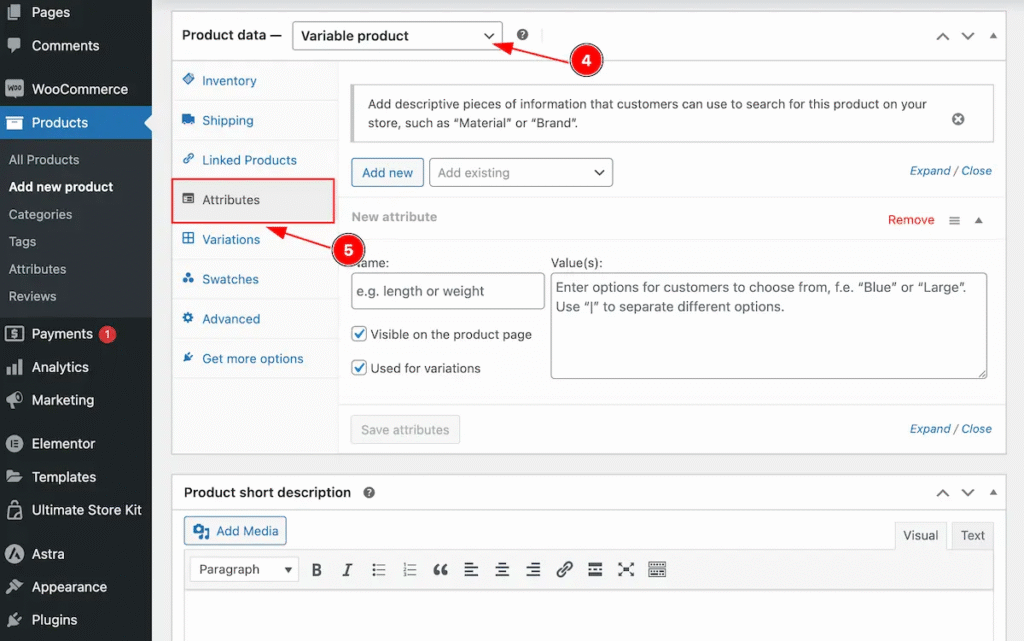Open Tags submenu item

[x=22, y=242]
